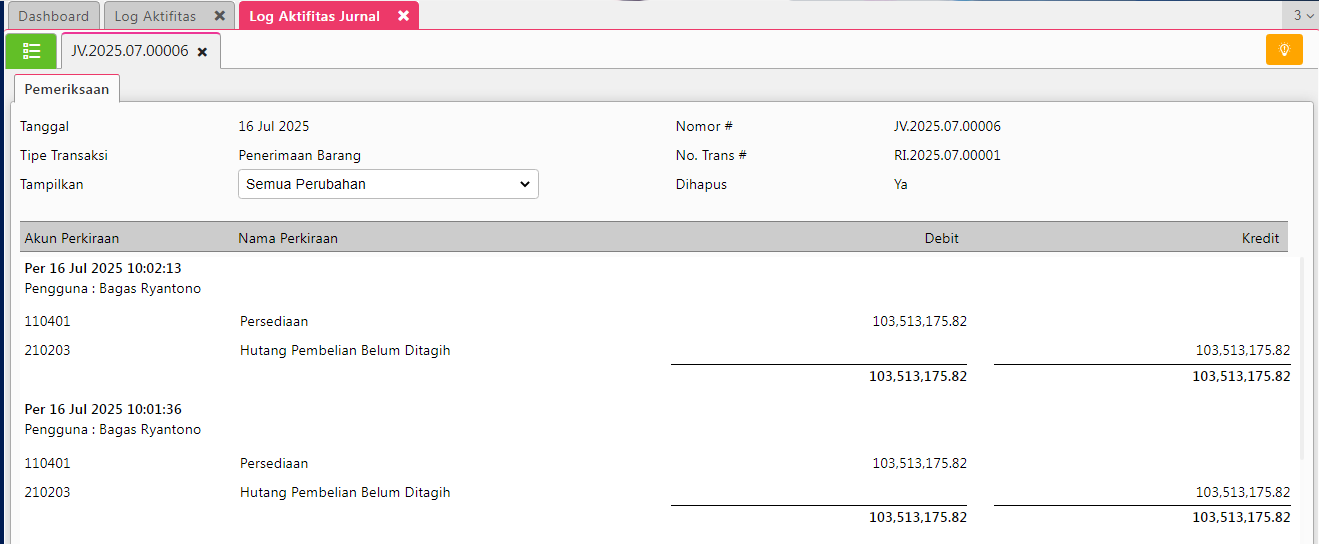Click the Nama Perkiraan column header
This screenshot has height=544, width=1319.
click(288, 238)
